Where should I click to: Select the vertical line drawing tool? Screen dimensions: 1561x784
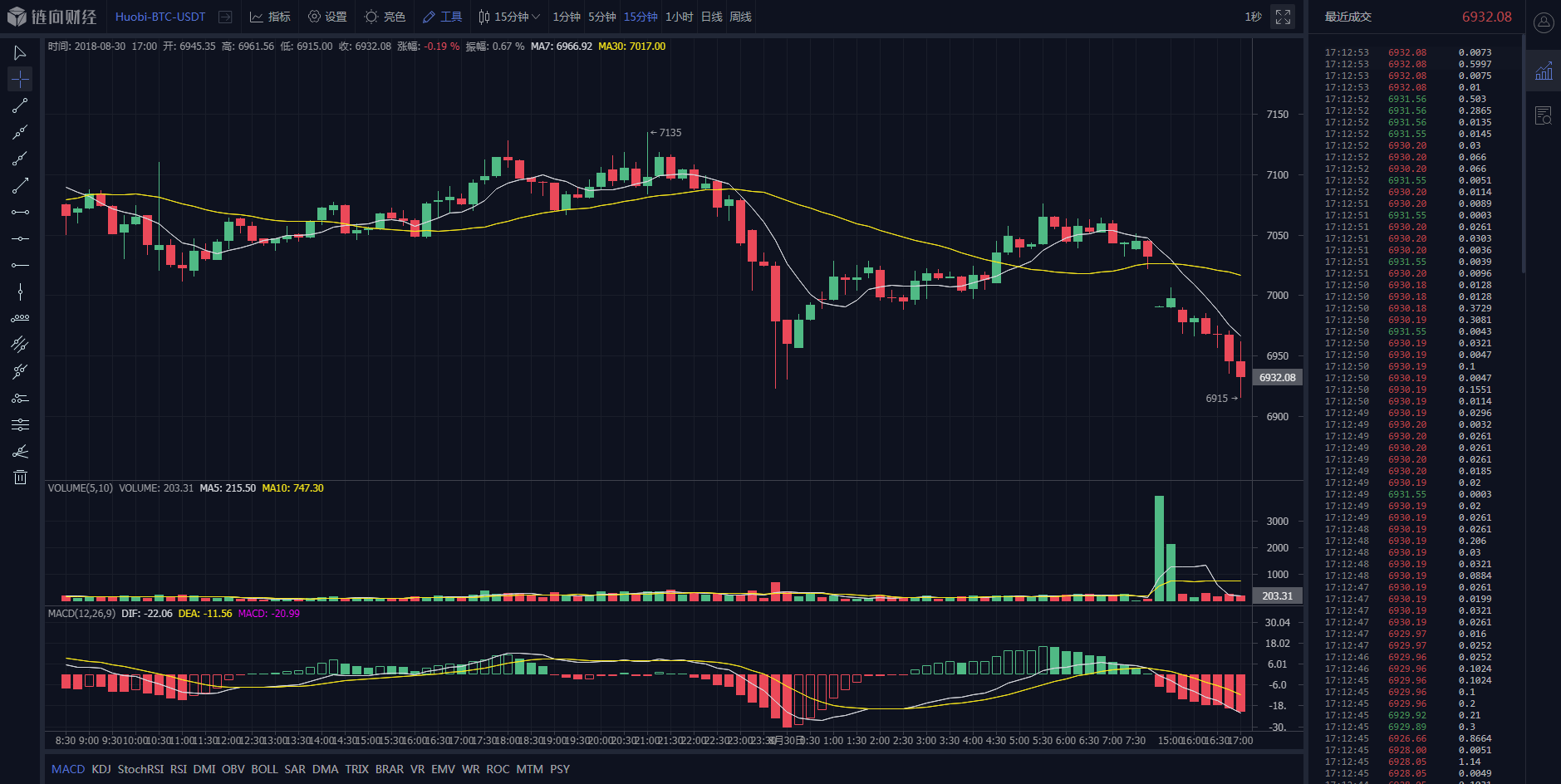(20, 292)
